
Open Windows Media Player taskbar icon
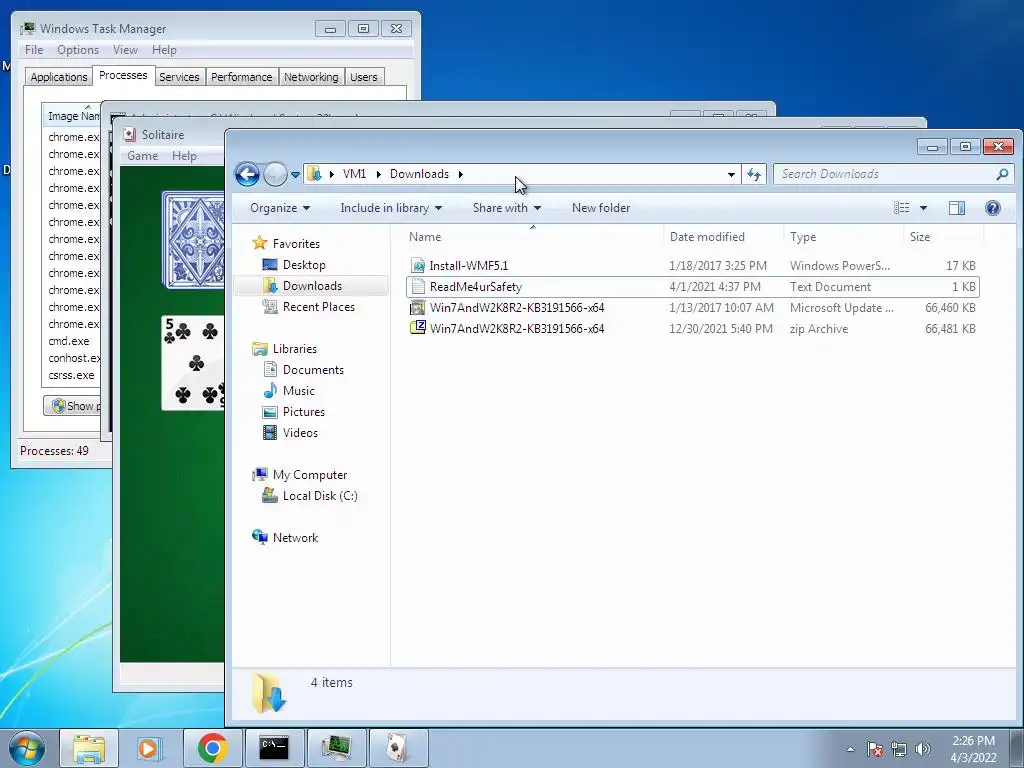click(x=150, y=748)
